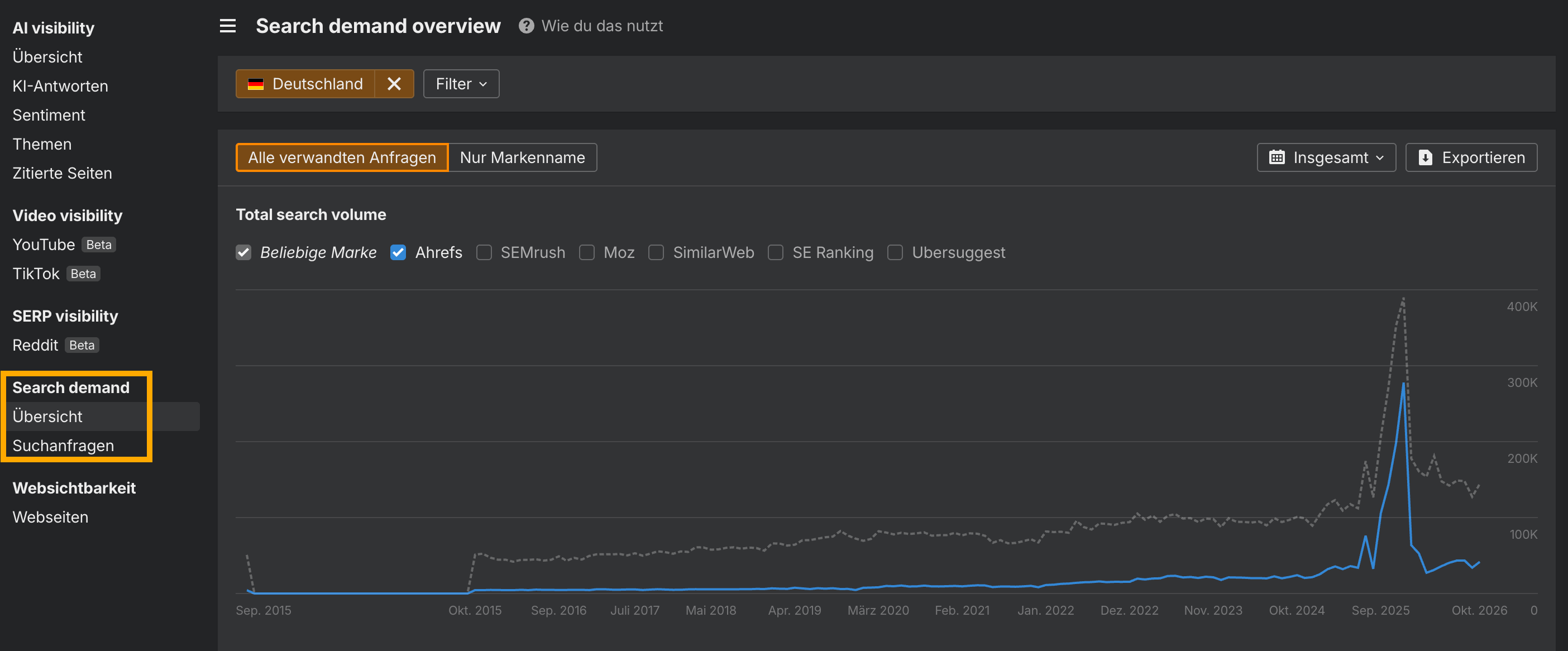Click the Beta badge next to YouTube

pyautogui.click(x=99, y=245)
